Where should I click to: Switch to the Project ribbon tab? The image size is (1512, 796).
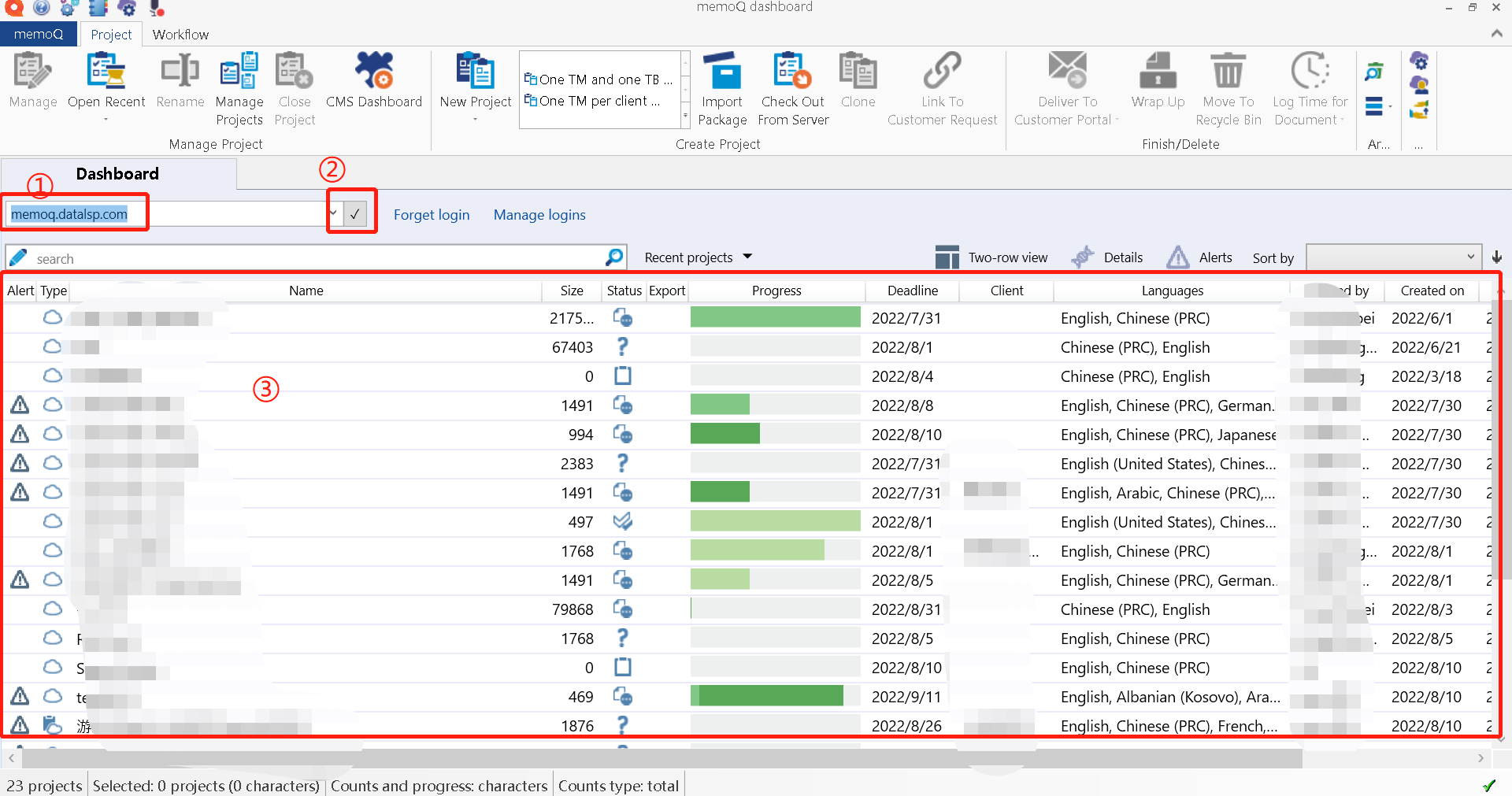click(111, 35)
